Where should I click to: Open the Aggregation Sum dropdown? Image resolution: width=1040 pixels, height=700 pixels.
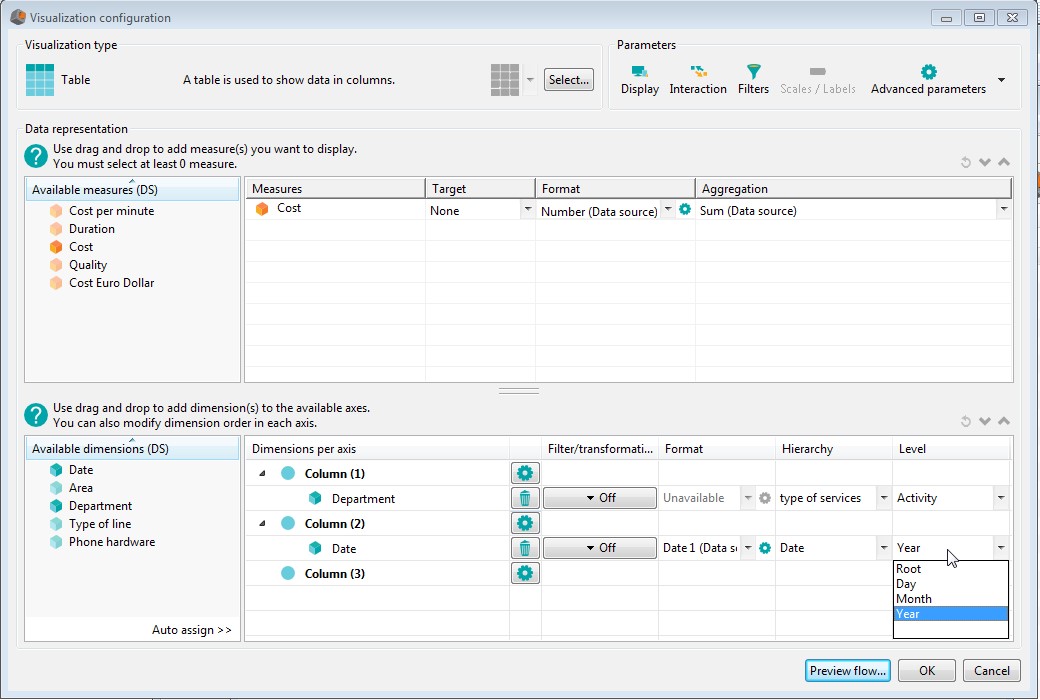(x=1004, y=210)
